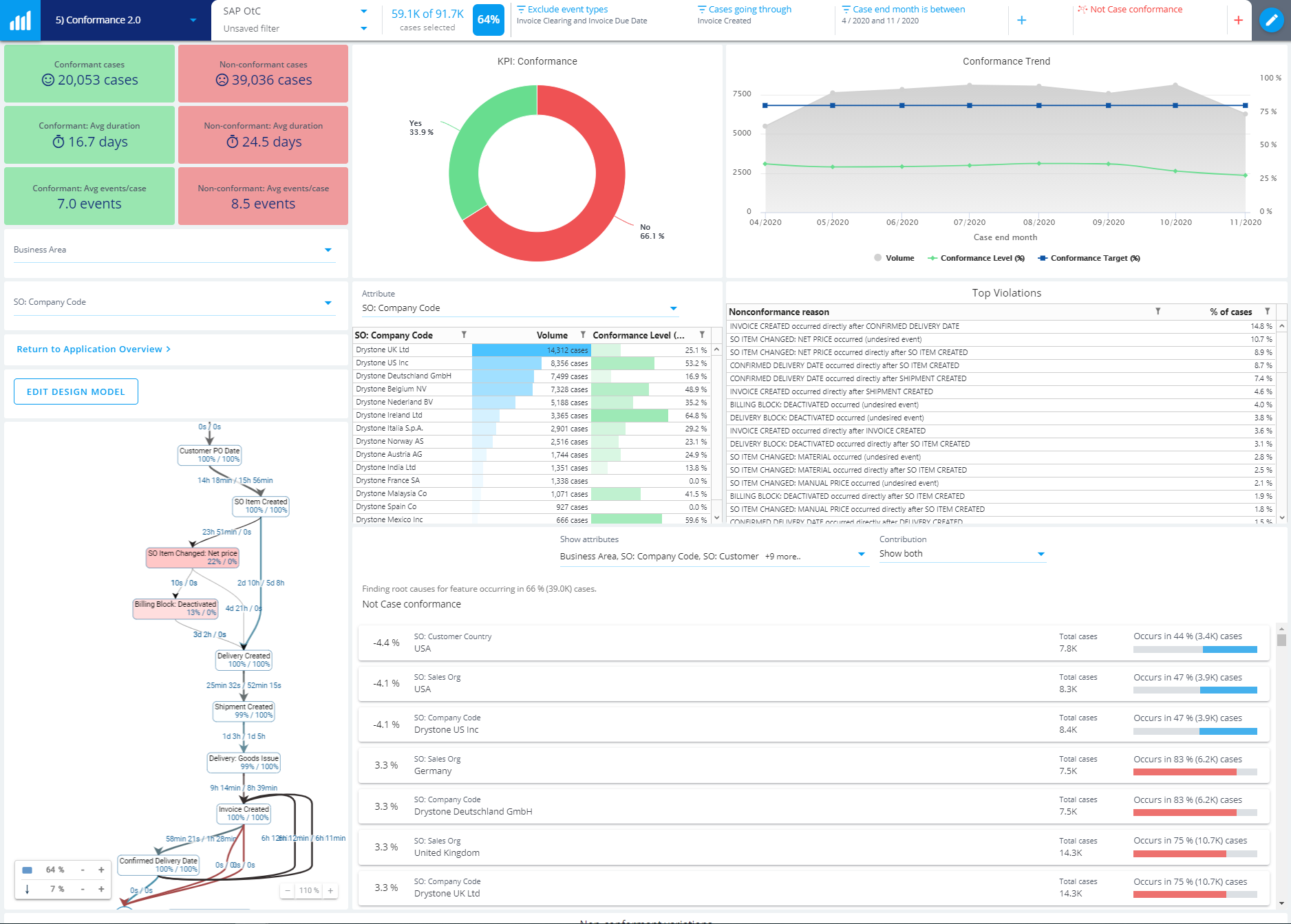Click the Customer PO Date process node
This screenshot has height=924, width=1291.
point(209,455)
